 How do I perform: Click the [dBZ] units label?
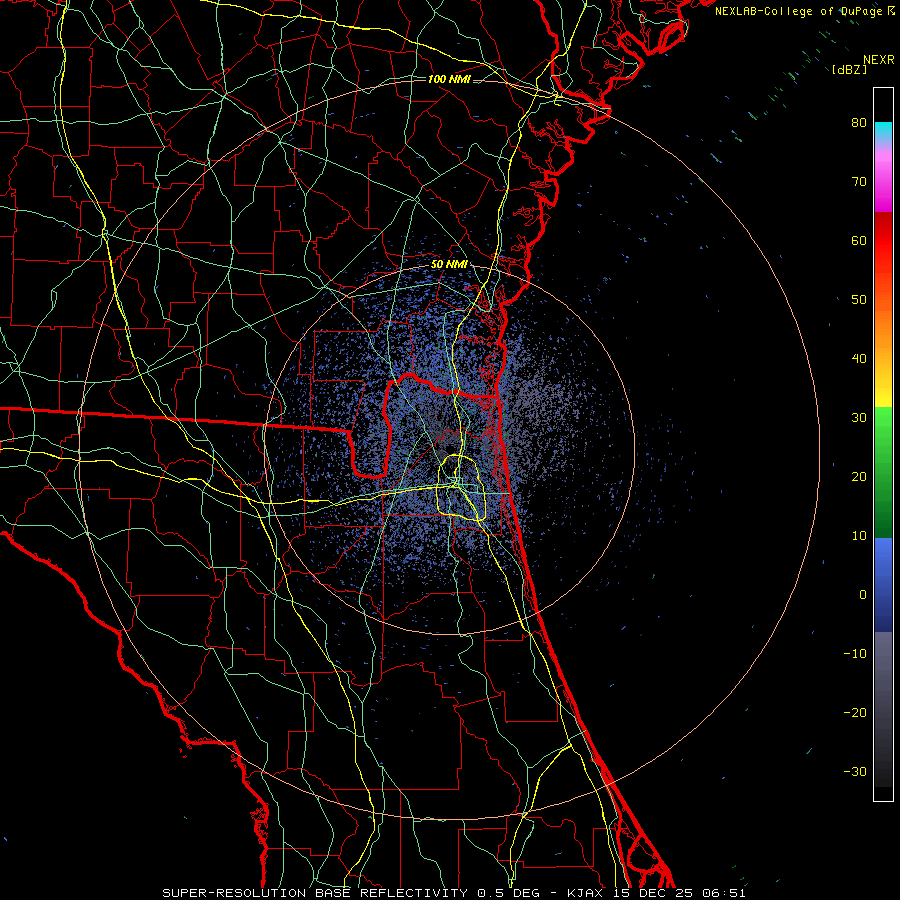tap(849, 69)
